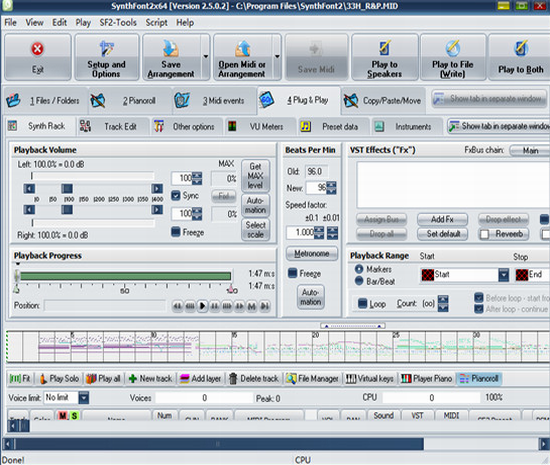Click the Exit toolbar button

coord(38,57)
